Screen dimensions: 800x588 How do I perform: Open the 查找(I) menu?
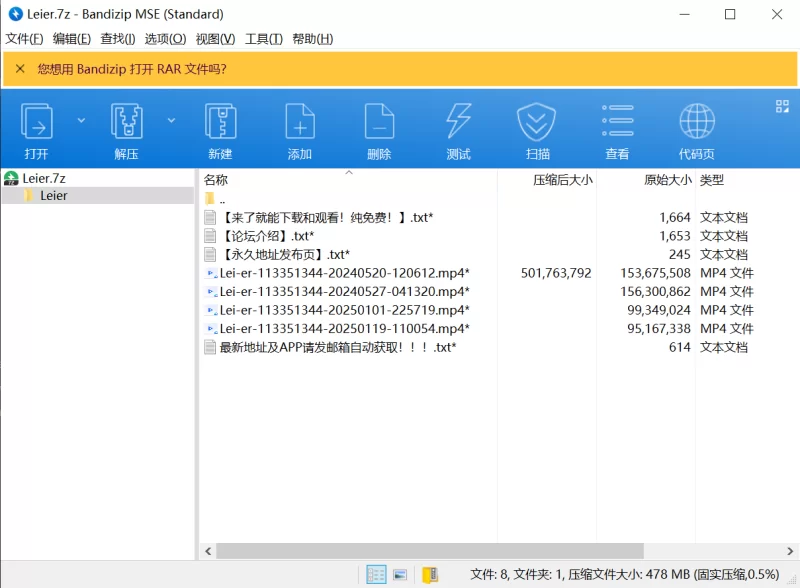pos(118,39)
